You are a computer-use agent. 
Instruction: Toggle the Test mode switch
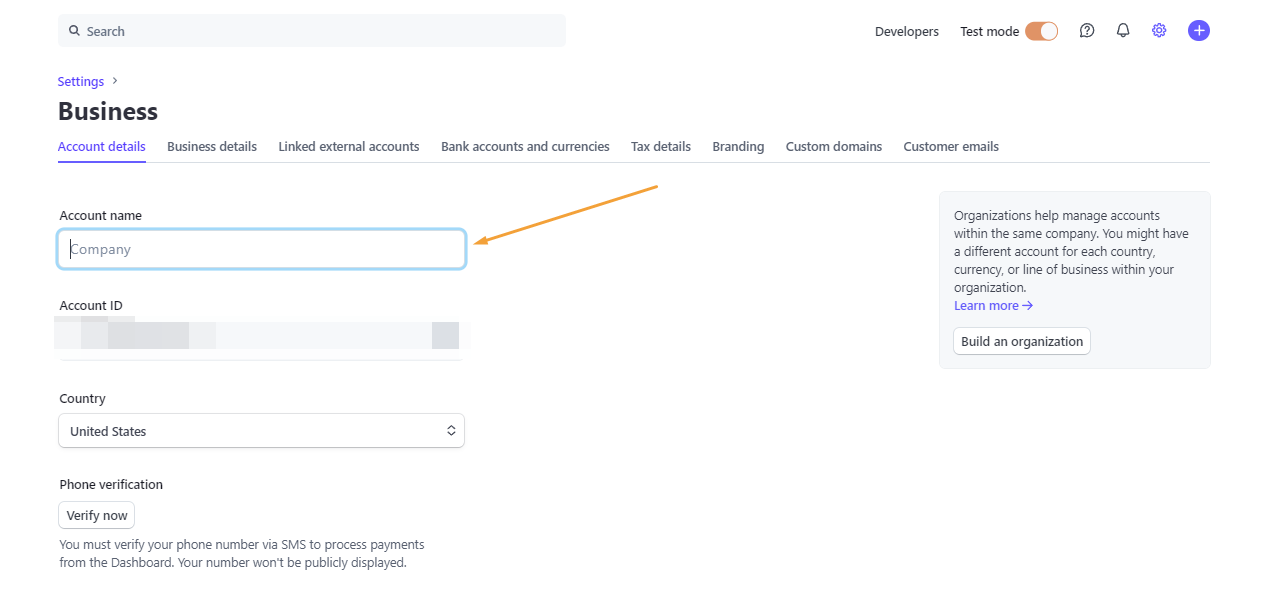coord(1042,31)
